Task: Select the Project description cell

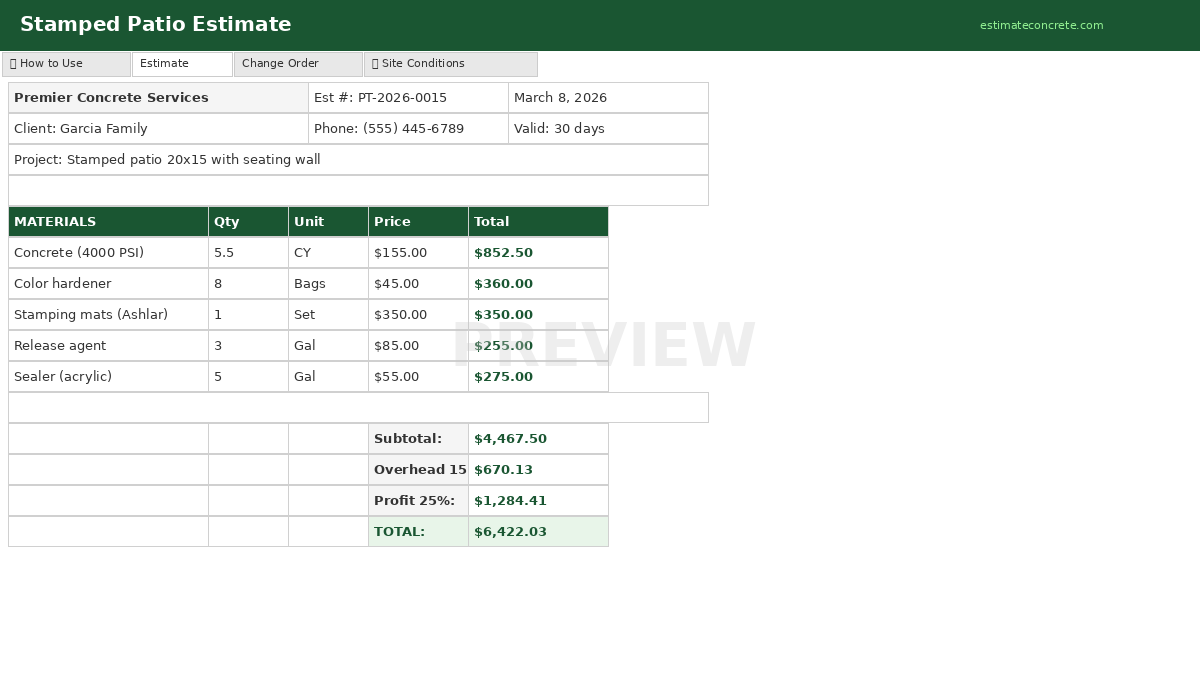Action: (357, 160)
